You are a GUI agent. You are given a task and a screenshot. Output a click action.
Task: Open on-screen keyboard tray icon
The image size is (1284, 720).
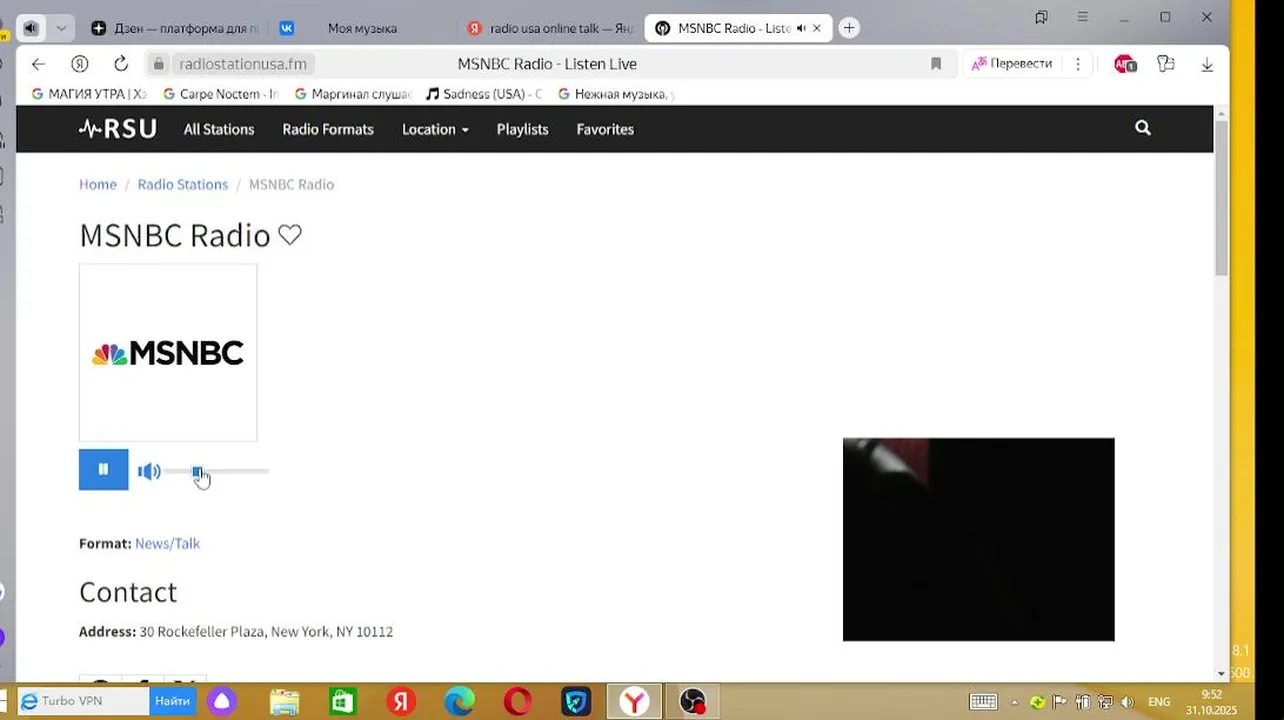coord(983,702)
